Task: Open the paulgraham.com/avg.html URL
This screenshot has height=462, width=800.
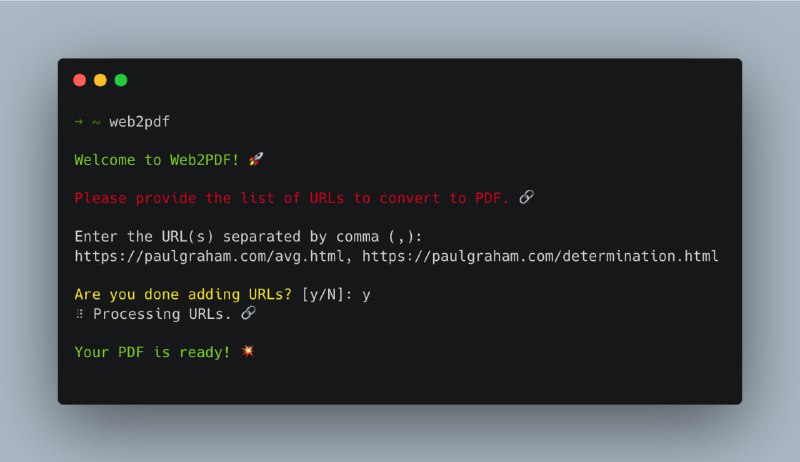Action: [209, 256]
